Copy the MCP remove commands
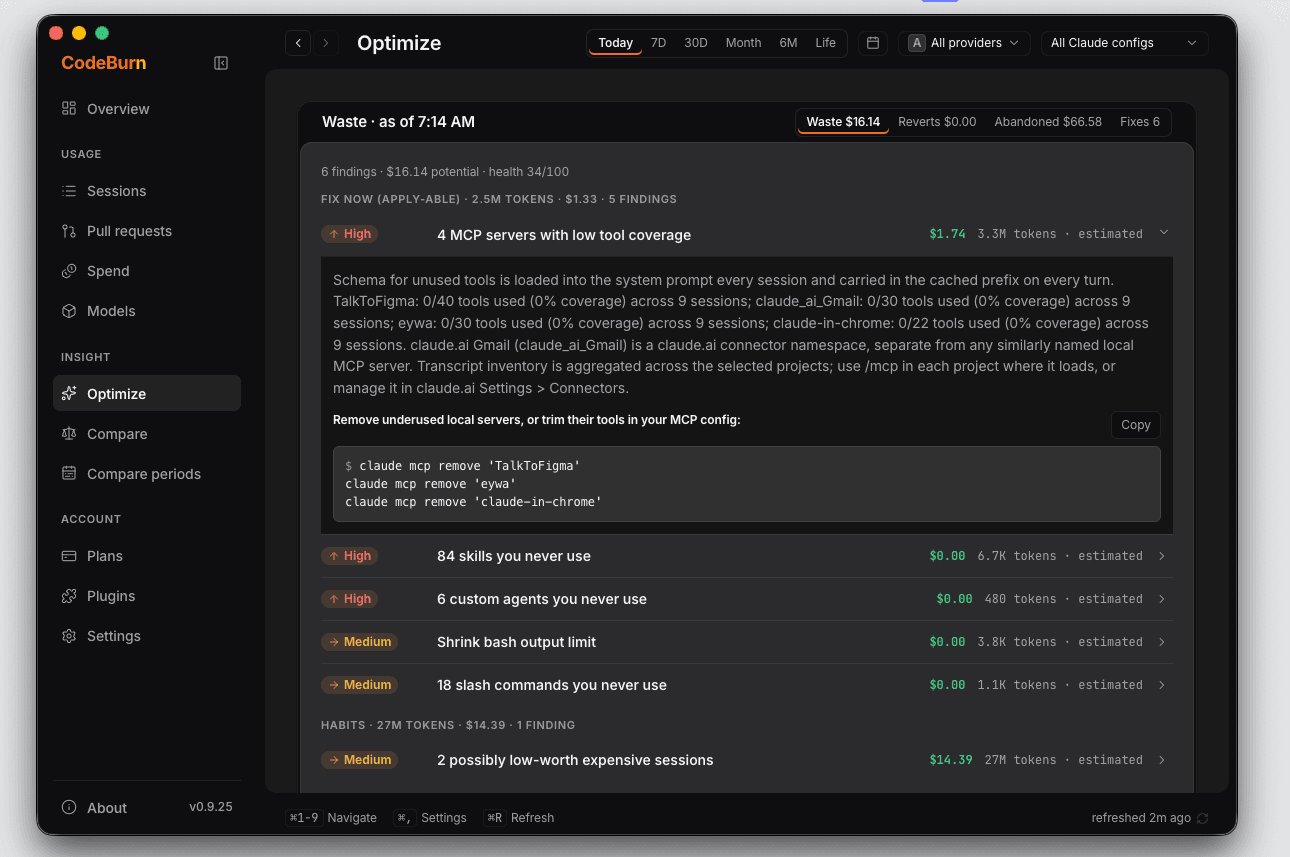This screenshot has width=1290, height=857. (x=1136, y=425)
